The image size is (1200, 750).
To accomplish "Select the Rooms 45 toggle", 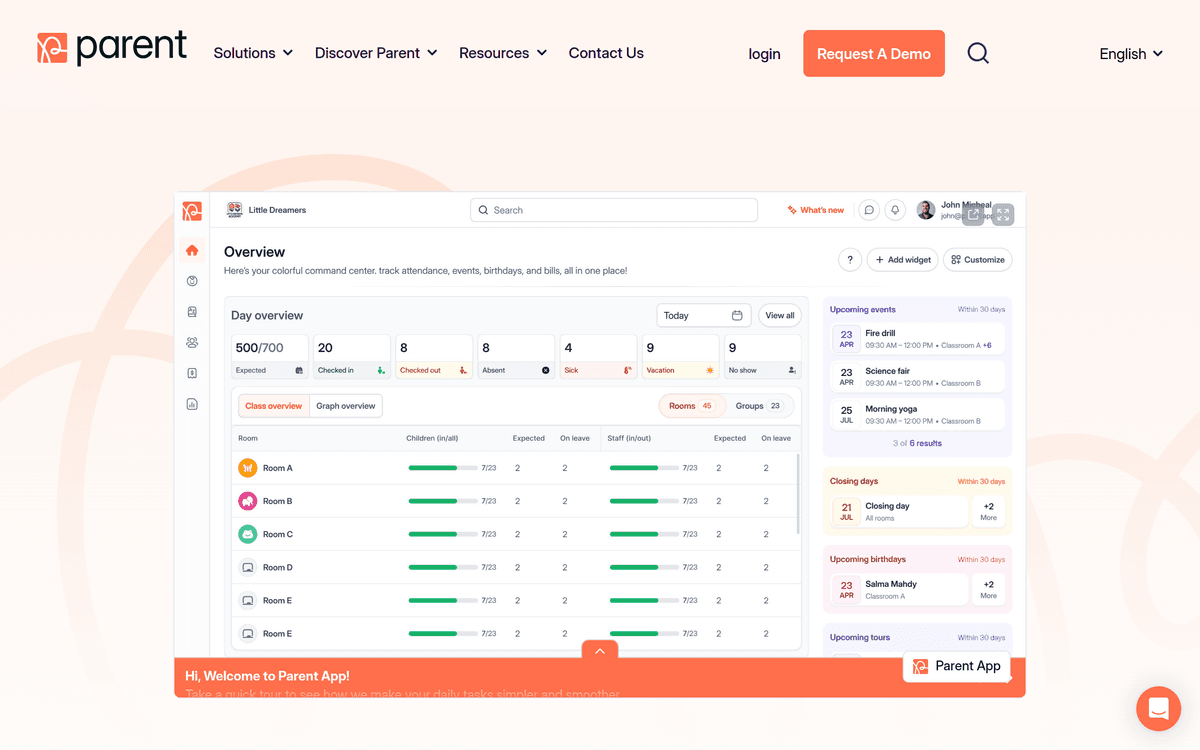I will (691, 406).
